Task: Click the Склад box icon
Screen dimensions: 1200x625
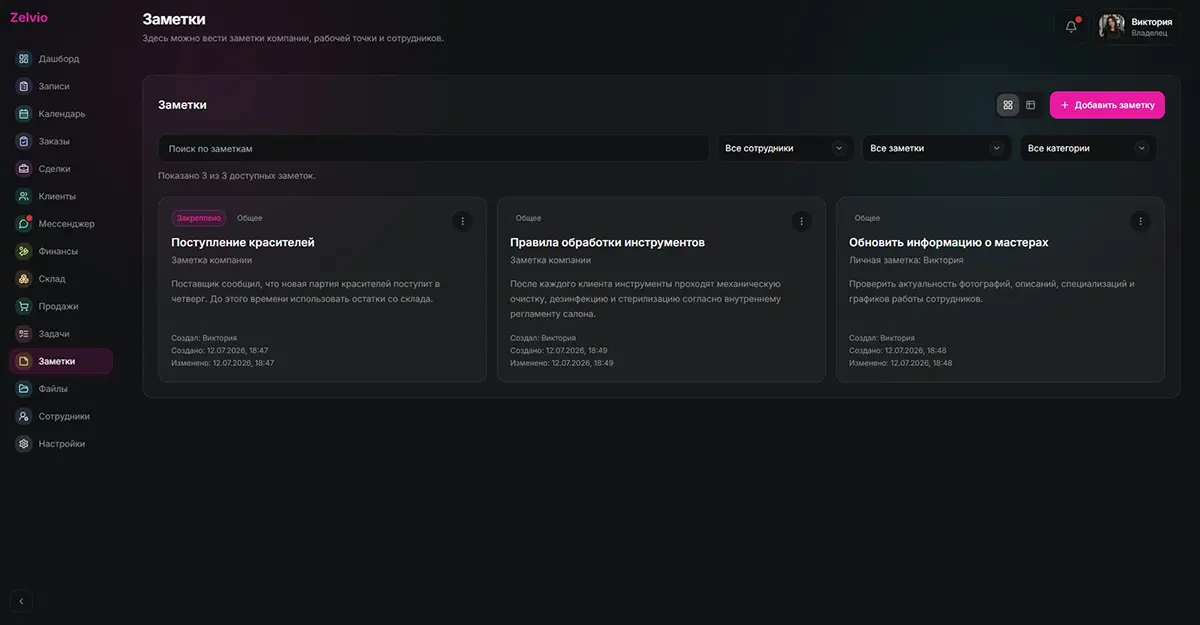Action: [24, 279]
